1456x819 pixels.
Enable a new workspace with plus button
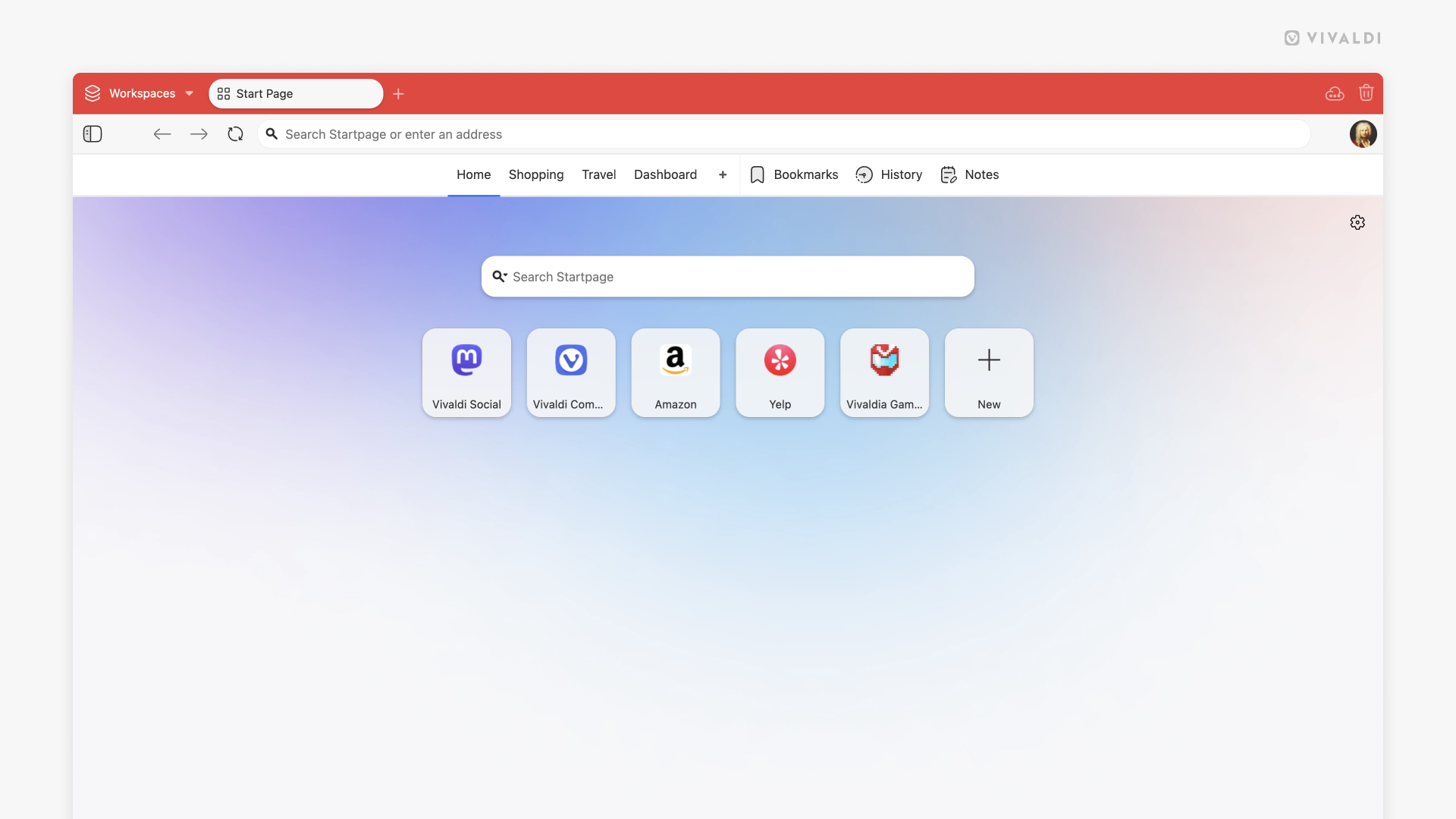[398, 93]
